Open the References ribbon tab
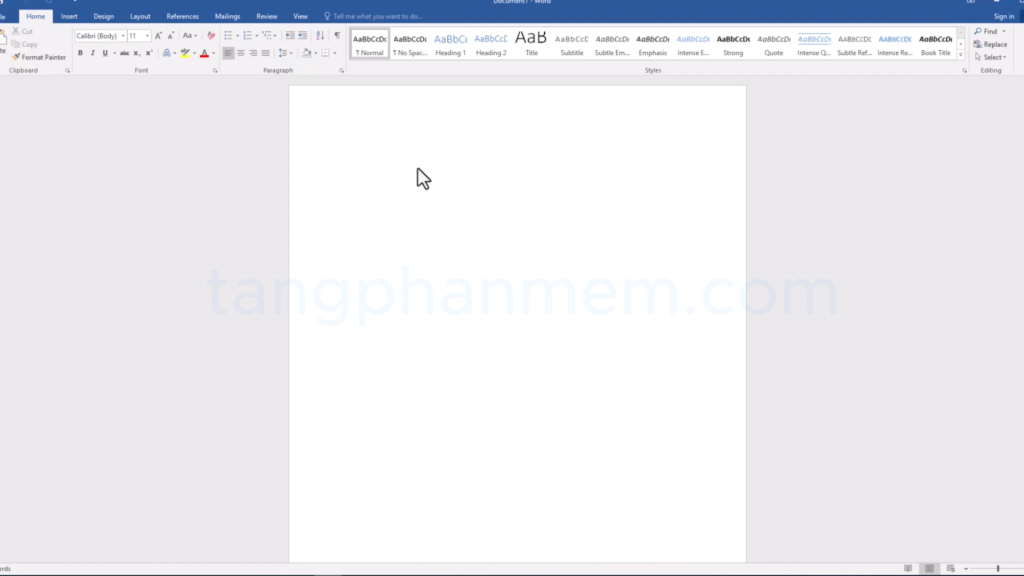Screen dimensions: 1024x576 coord(182,16)
